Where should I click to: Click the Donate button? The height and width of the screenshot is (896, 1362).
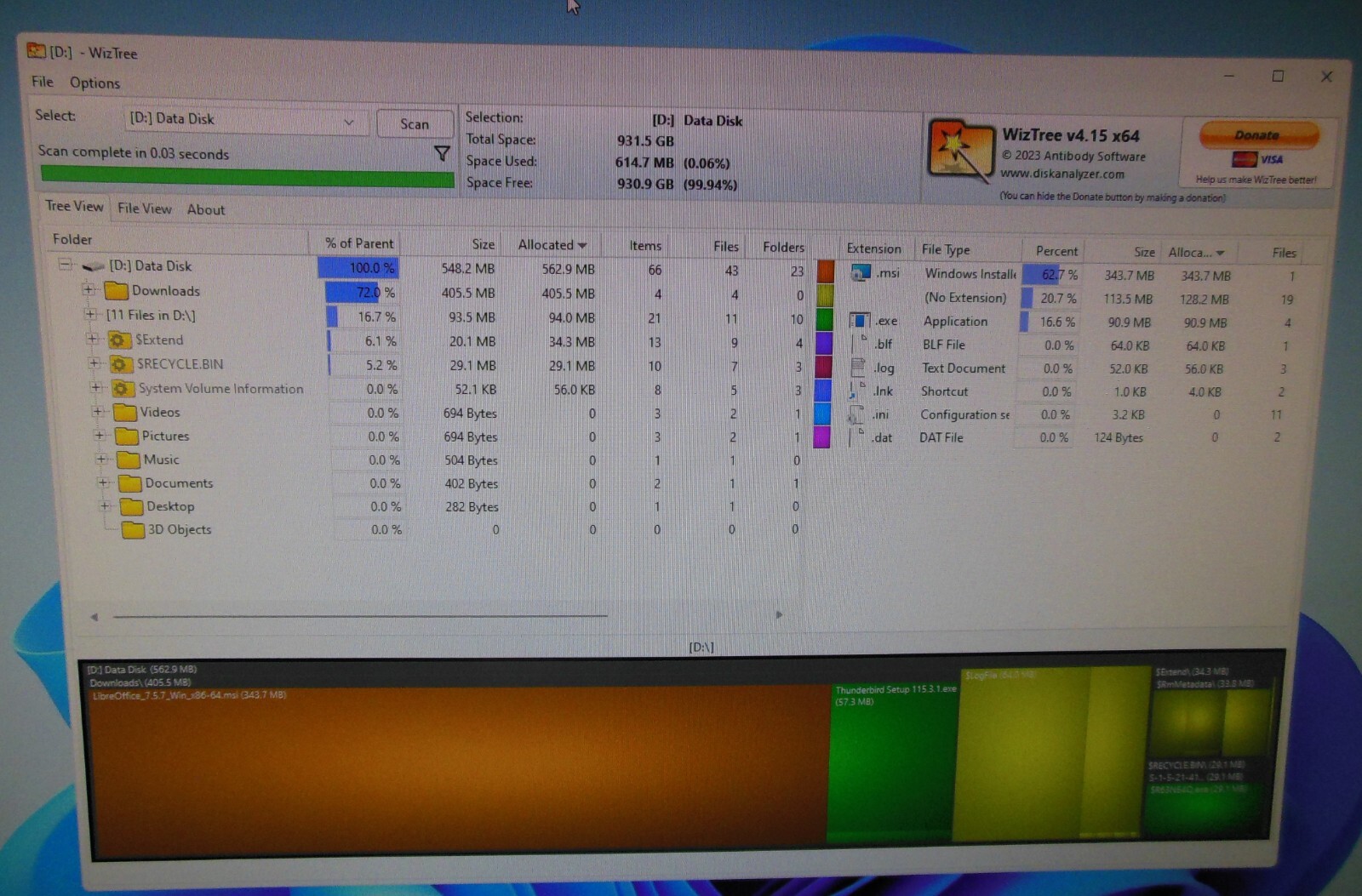1258,134
